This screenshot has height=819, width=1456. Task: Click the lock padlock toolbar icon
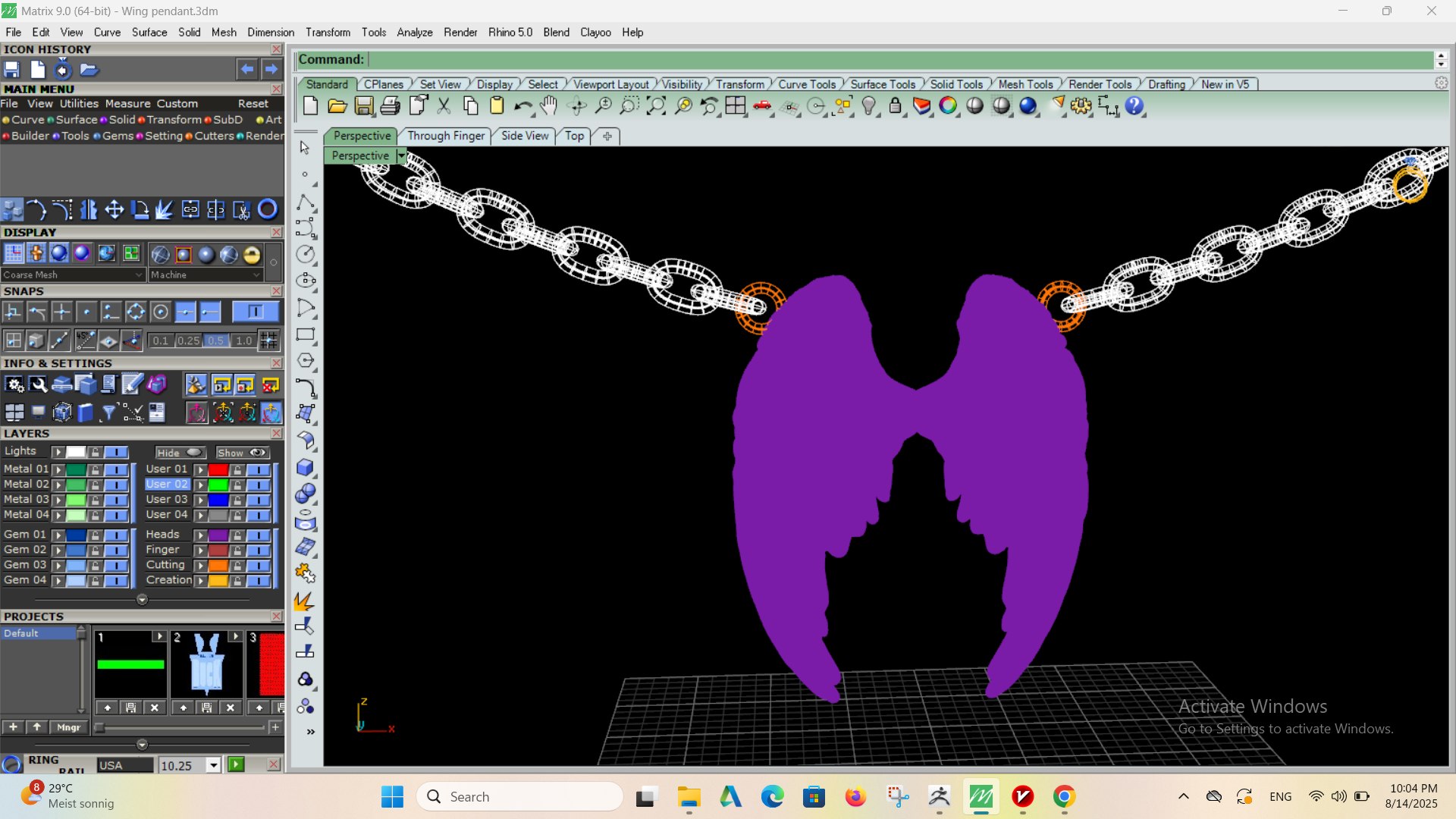[895, 106]
